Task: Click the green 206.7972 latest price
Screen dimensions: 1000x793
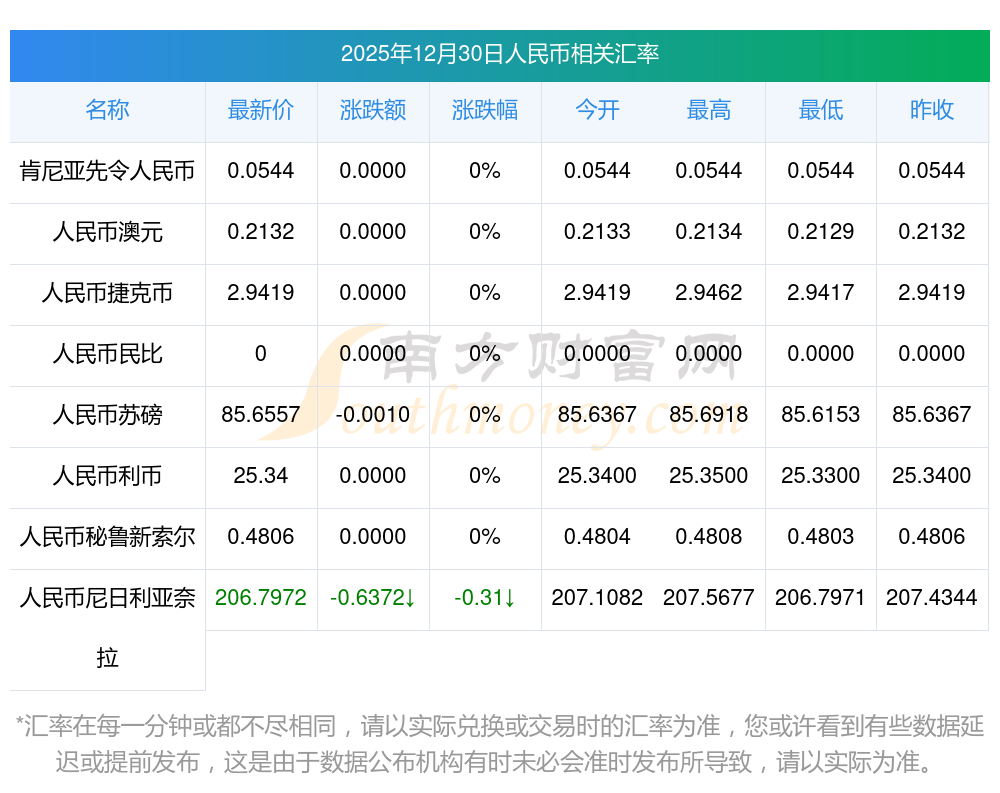Action: [x=261, y=598]
